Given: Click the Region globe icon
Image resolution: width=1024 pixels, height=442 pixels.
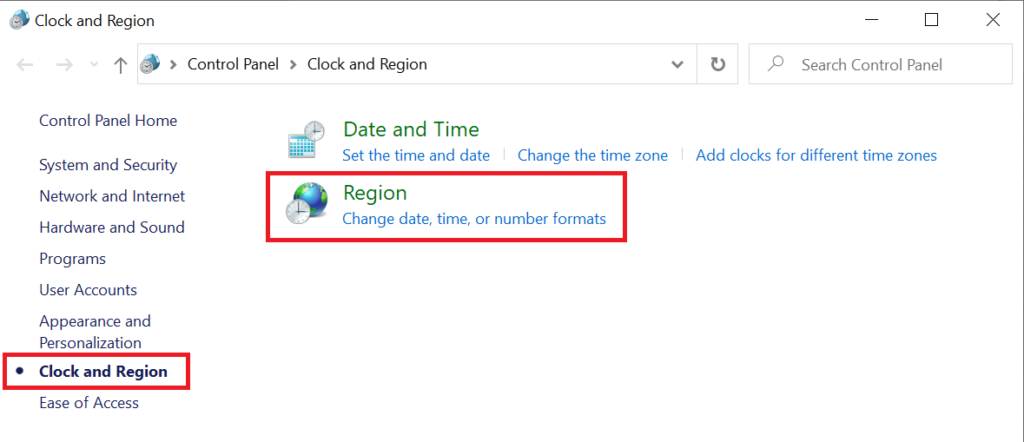Looking at the screenshot, I should (306, 204).
